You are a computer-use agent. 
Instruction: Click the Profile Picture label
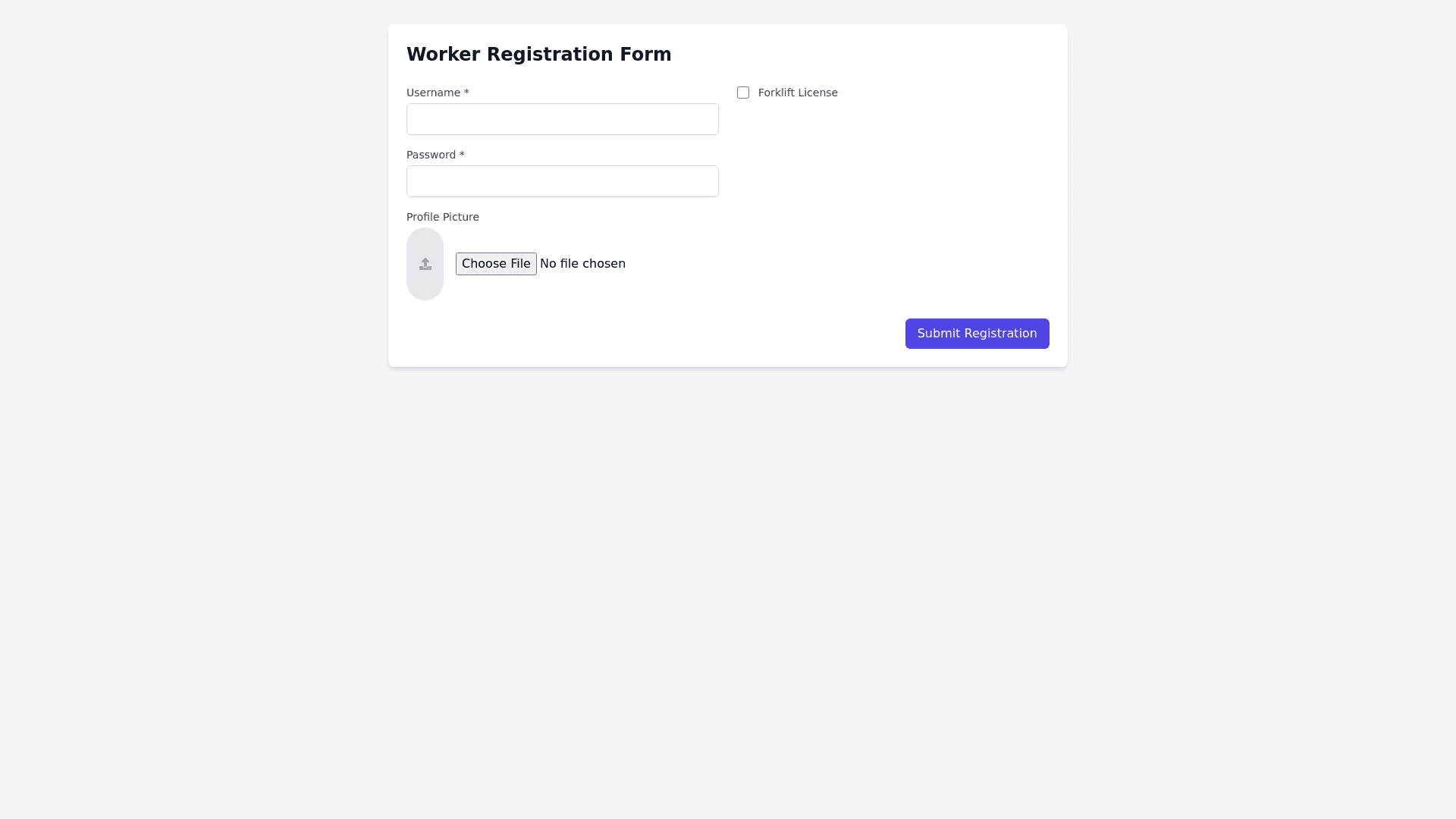coord(443,217)
